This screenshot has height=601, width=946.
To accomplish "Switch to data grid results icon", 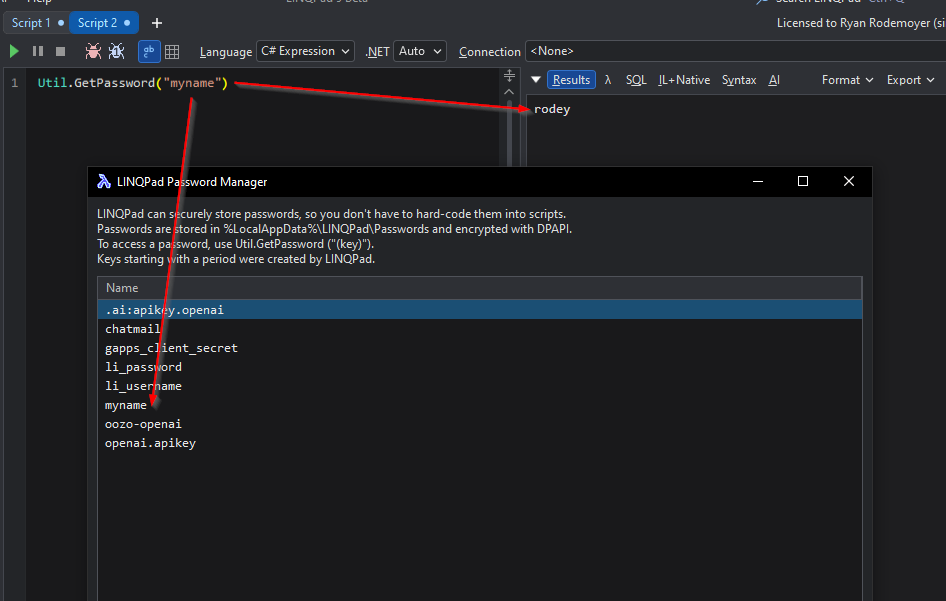I will coord(172,52).
